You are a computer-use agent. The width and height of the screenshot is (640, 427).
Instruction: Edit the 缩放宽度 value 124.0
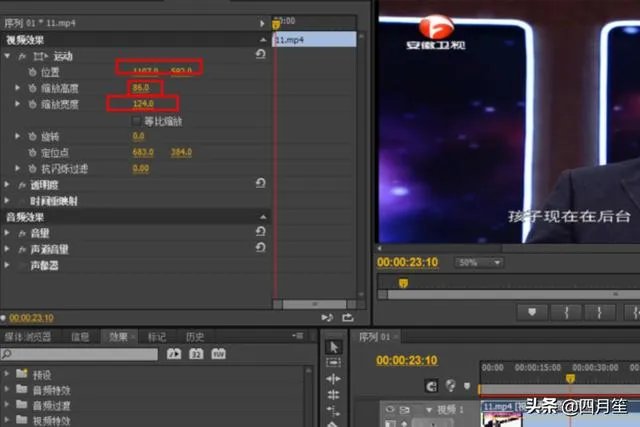click(143, 104)
